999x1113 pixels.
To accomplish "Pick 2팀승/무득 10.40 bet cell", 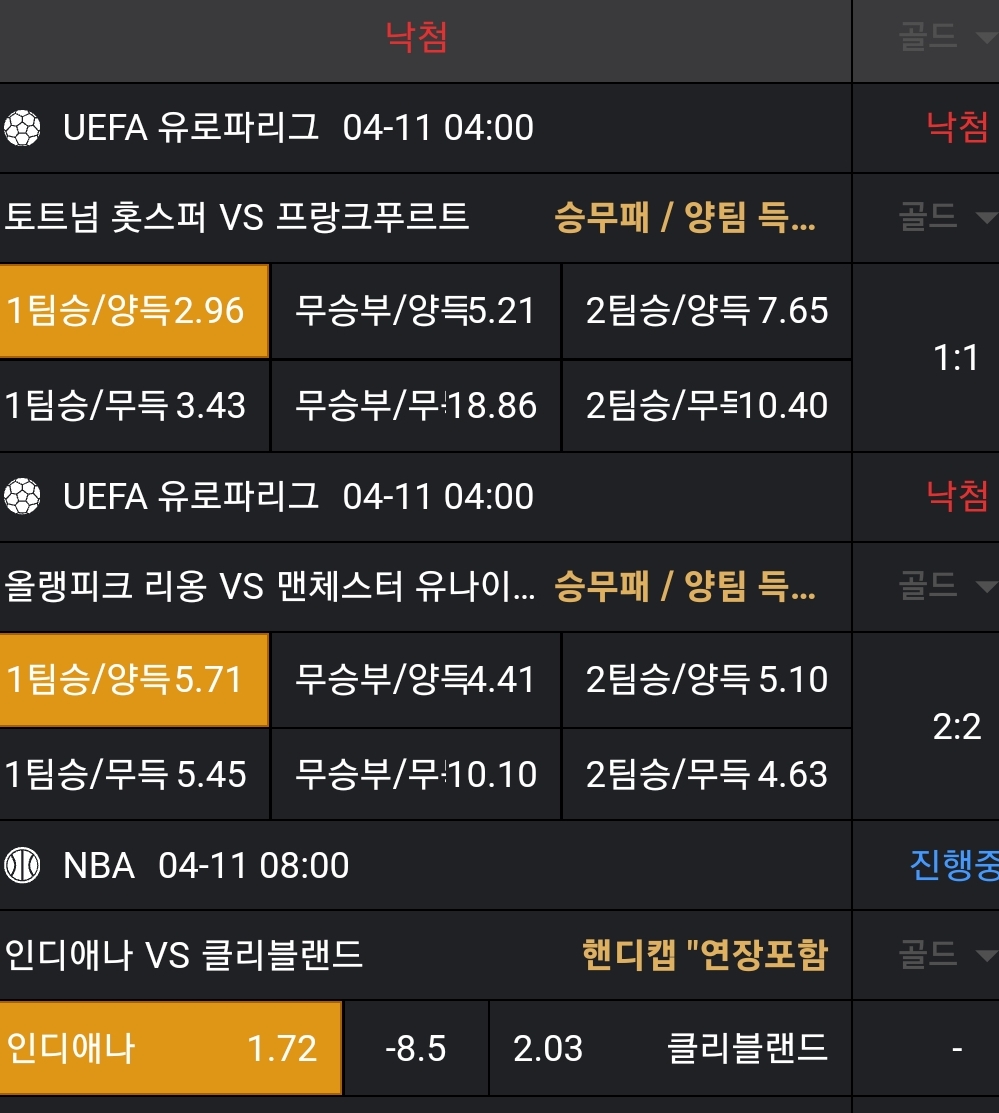I will [707, 406].
